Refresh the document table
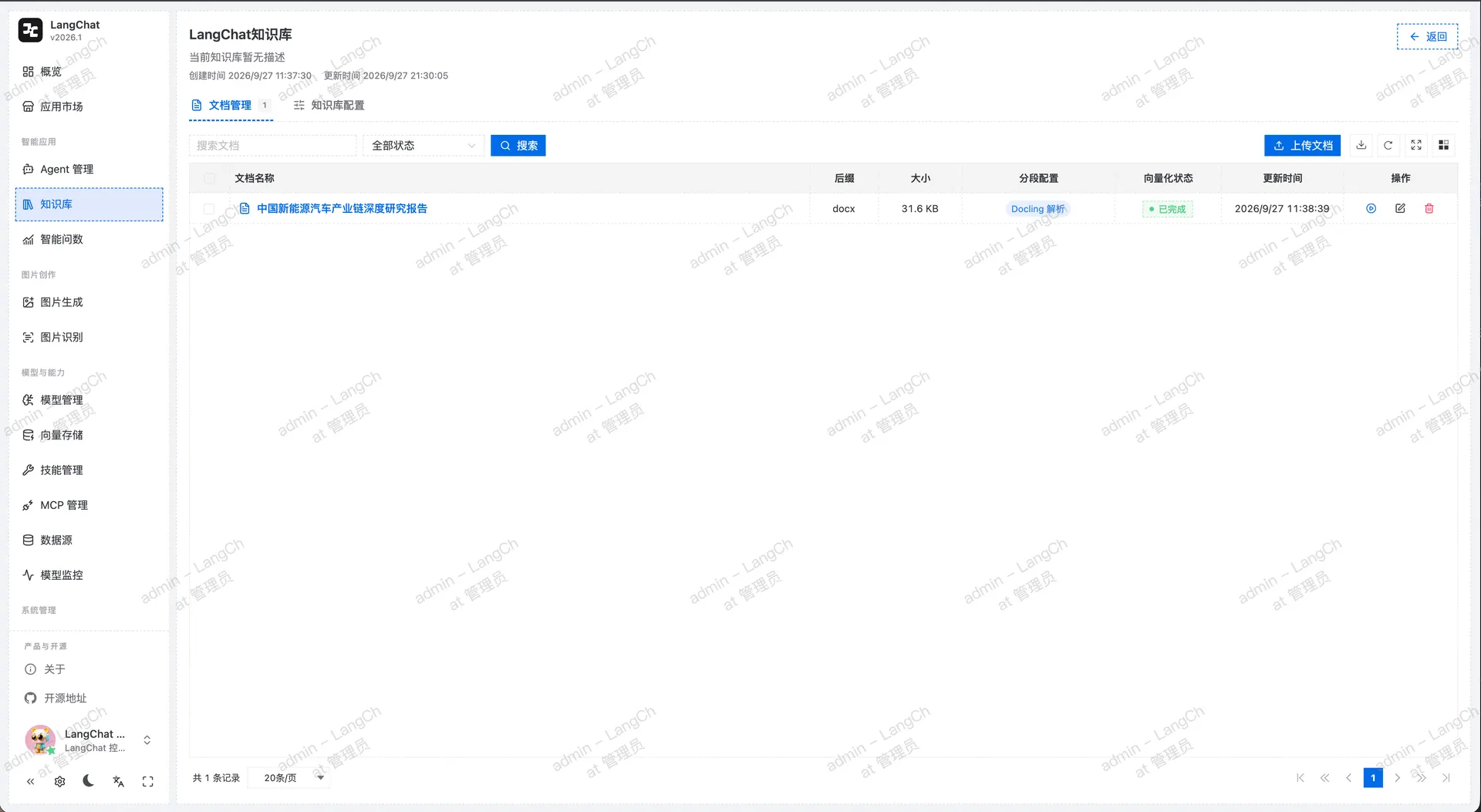This screenshot has height=812, width=1481. [1388, 145]
